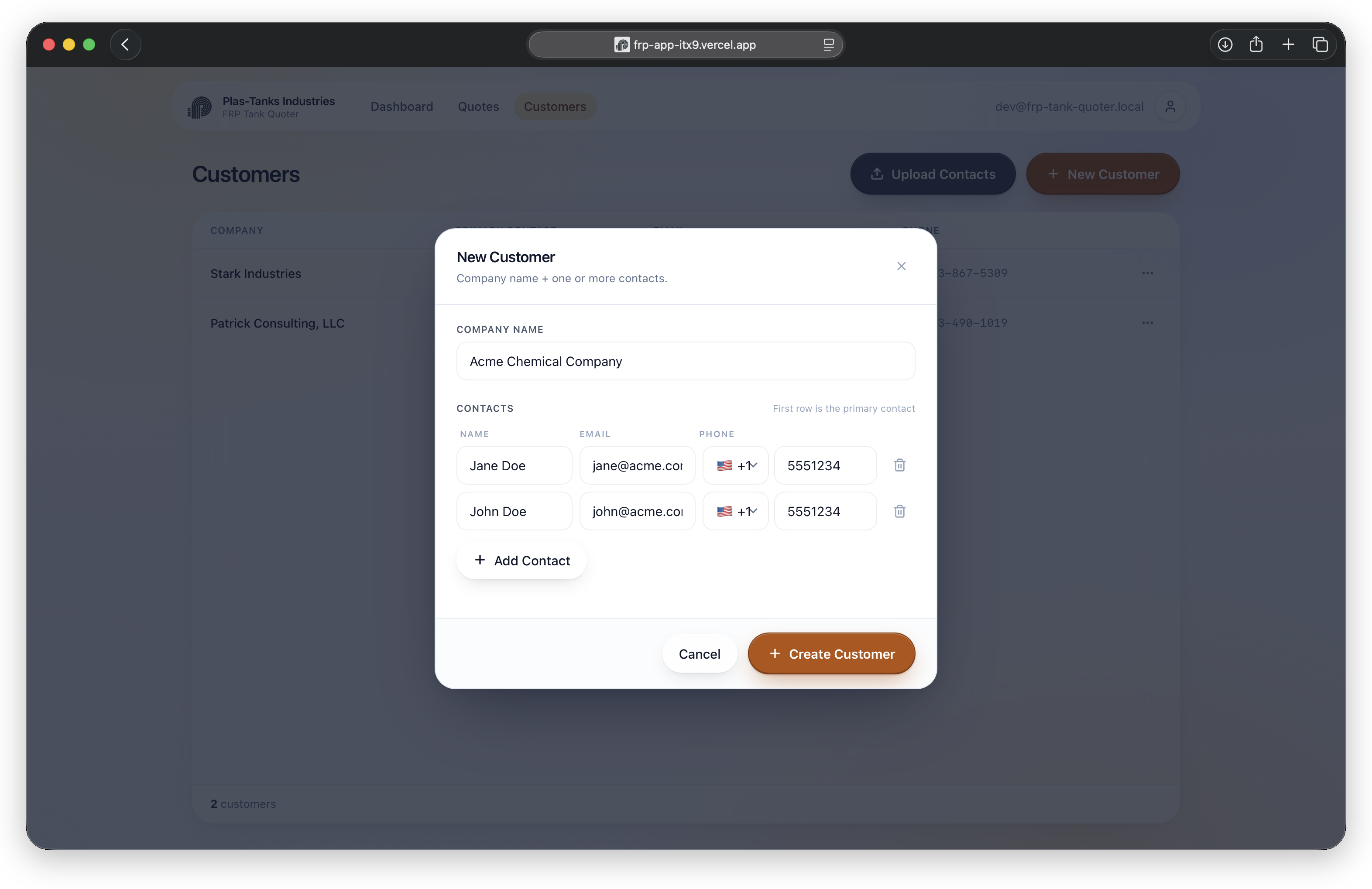Click the site favicon in address bar
Screen dimensions: 1372x889
tap(621, 44)
